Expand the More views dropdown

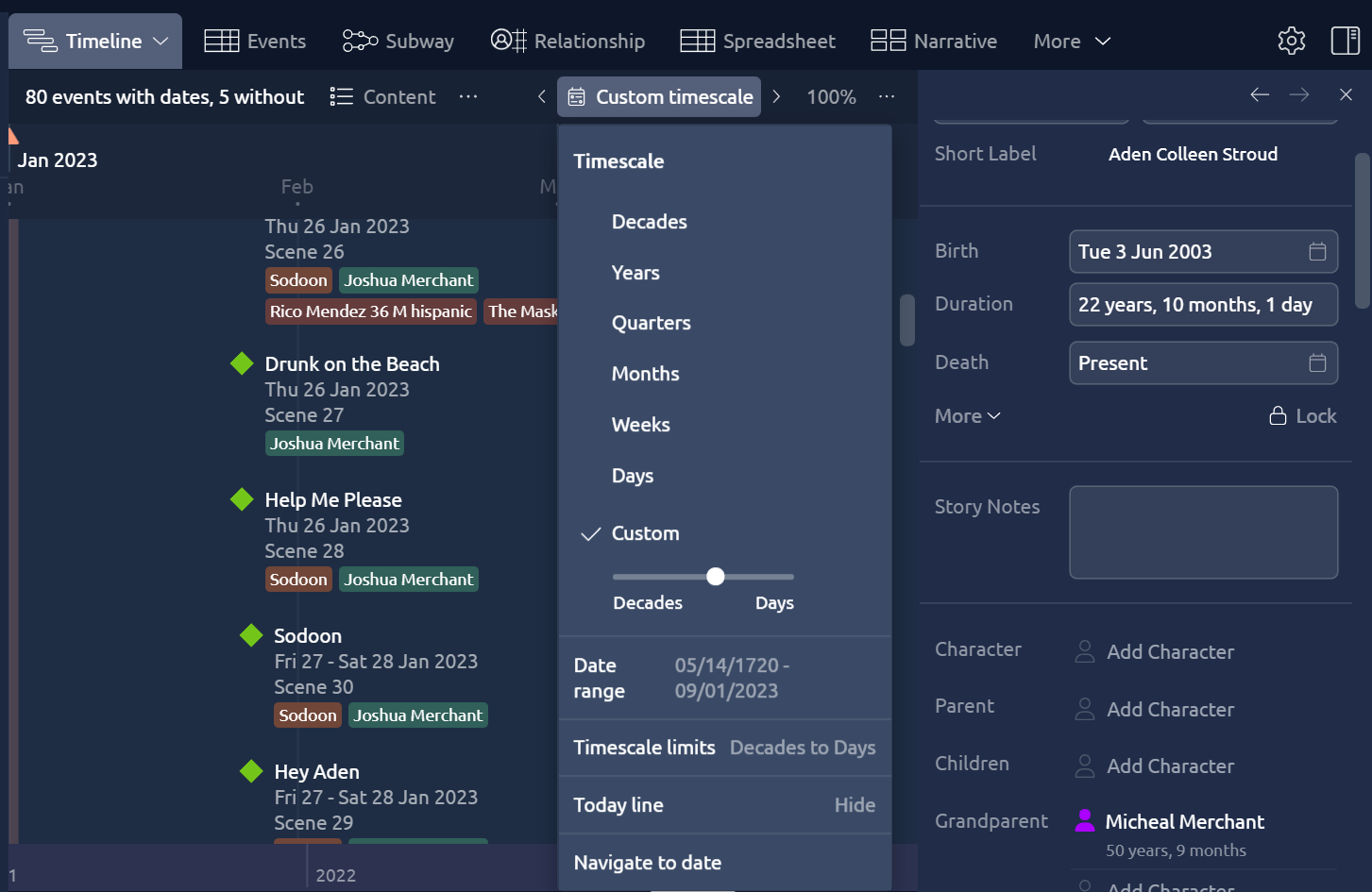point(1072,42)
